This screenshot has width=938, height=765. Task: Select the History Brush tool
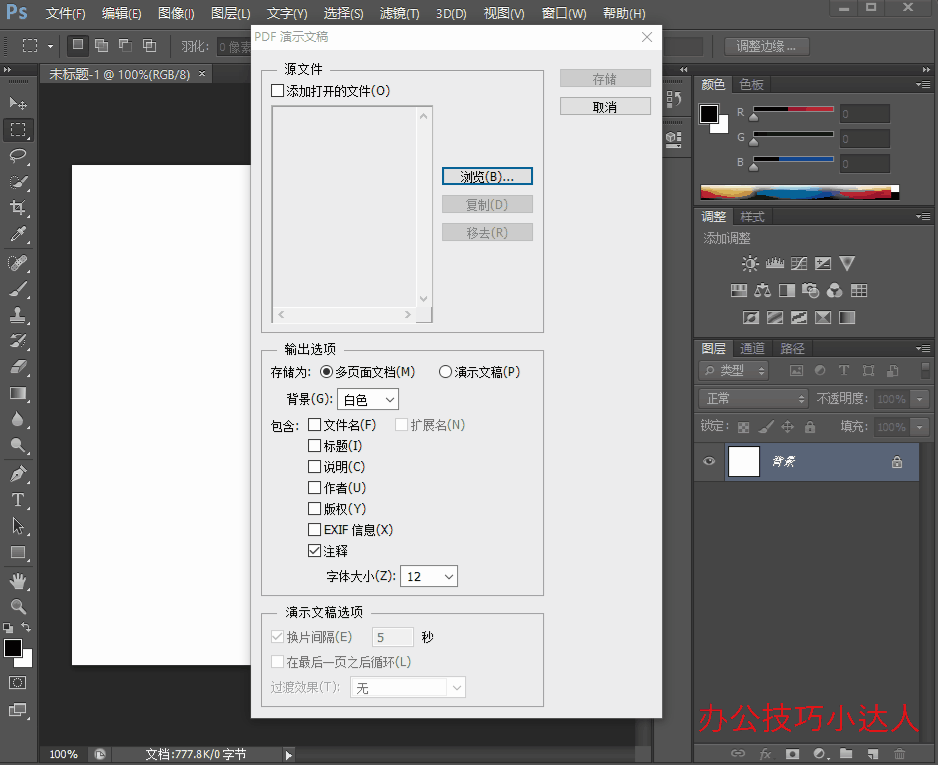(18, 341)
